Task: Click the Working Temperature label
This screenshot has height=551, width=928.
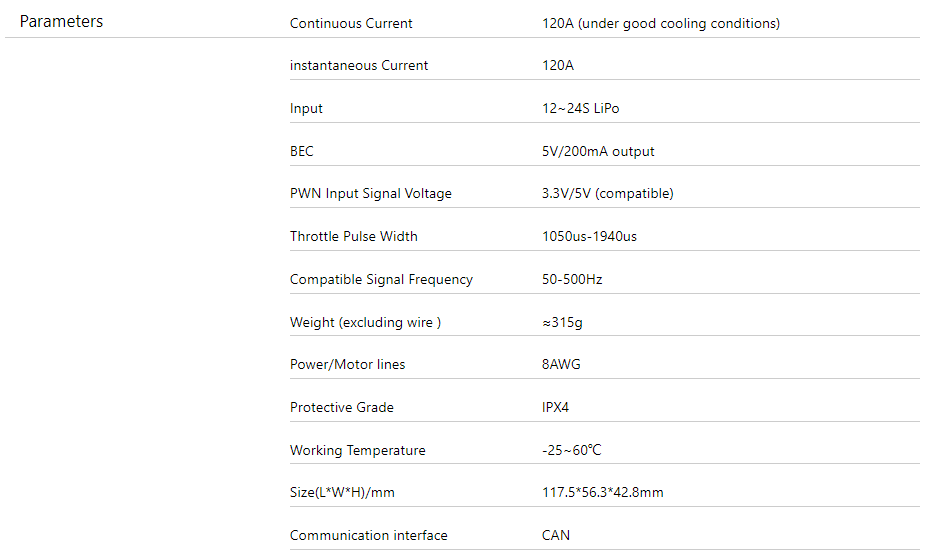Action: [357, 450]
